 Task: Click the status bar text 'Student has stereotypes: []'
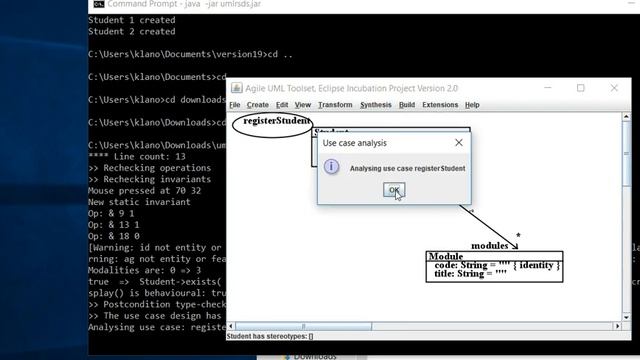pyautogui.click(x=270, y=336)
